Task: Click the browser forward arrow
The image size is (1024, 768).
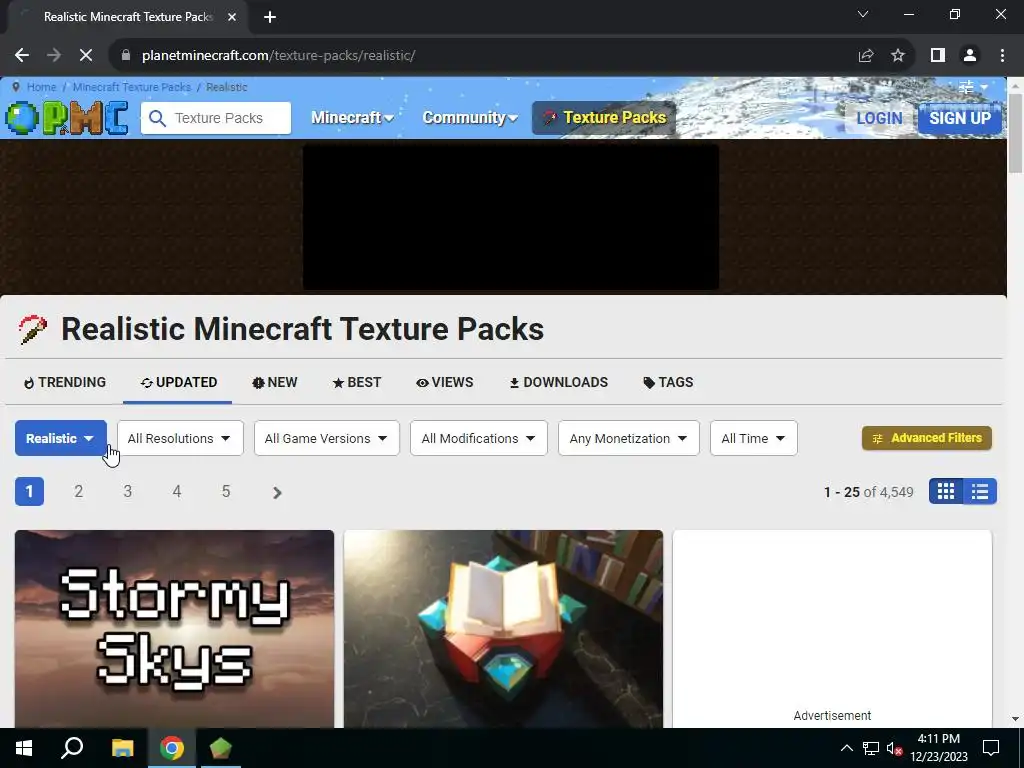Action: pyautogui.click(x=54, y=56)
